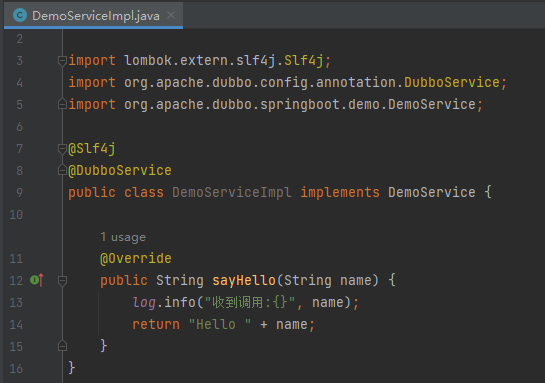
Task: Click the sayHello method name
Action: 244,280
